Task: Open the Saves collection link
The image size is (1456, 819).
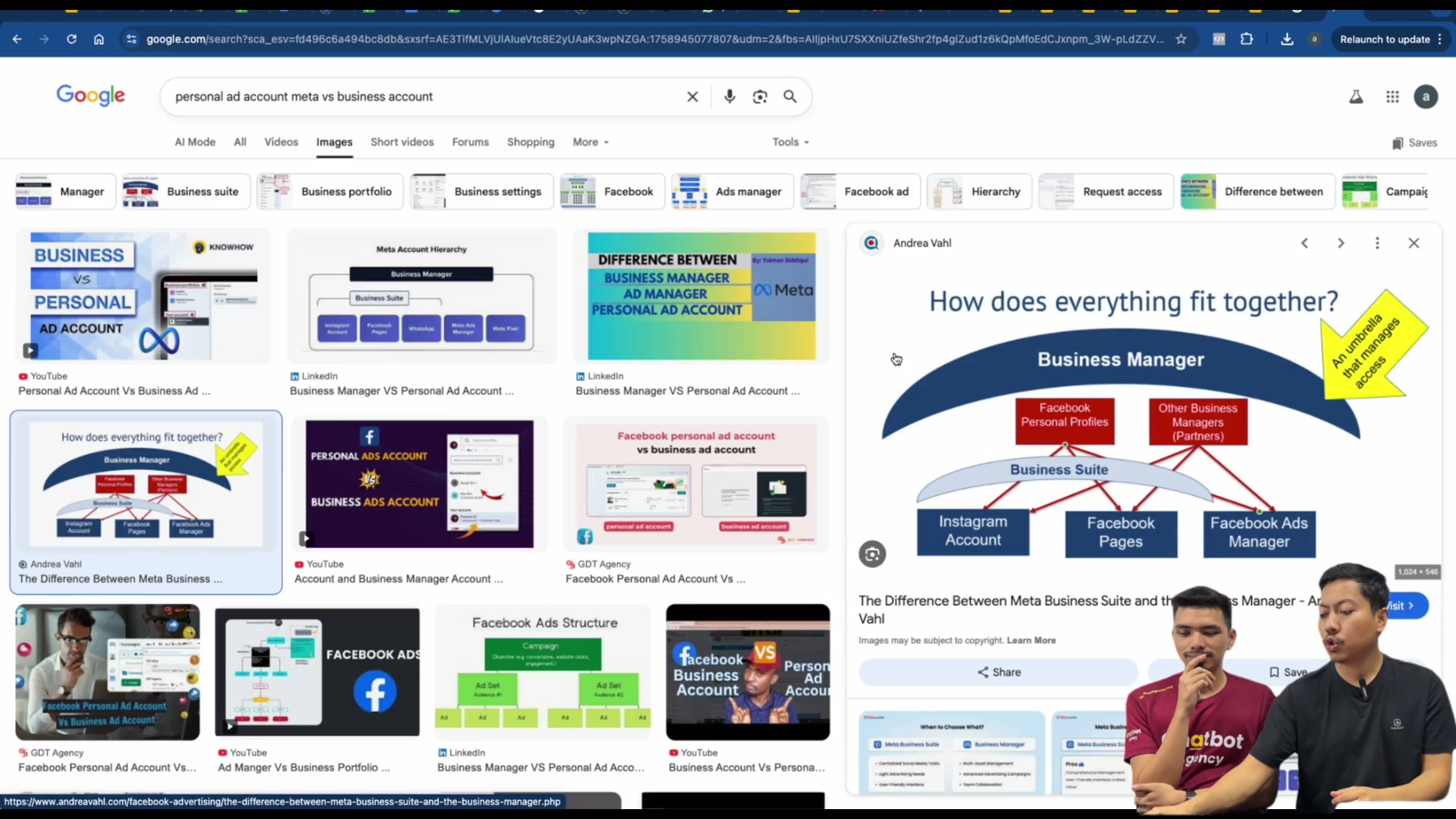Action: [1414, 143]
